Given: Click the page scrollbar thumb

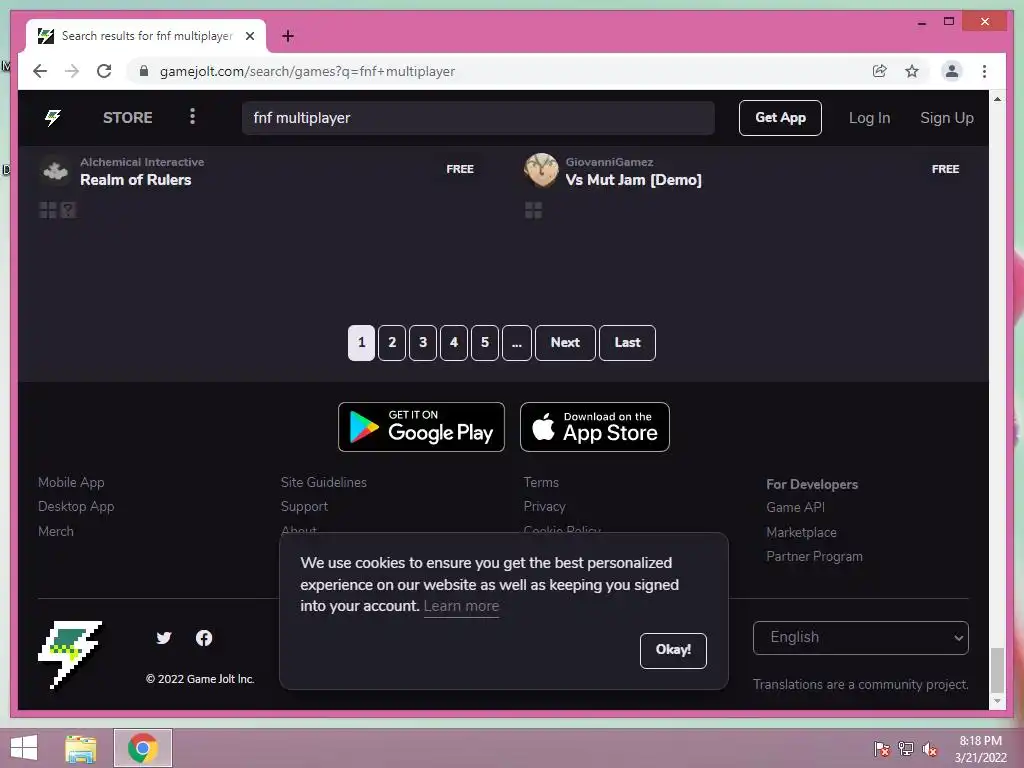Looking at the screenshot, I should 997,669.
